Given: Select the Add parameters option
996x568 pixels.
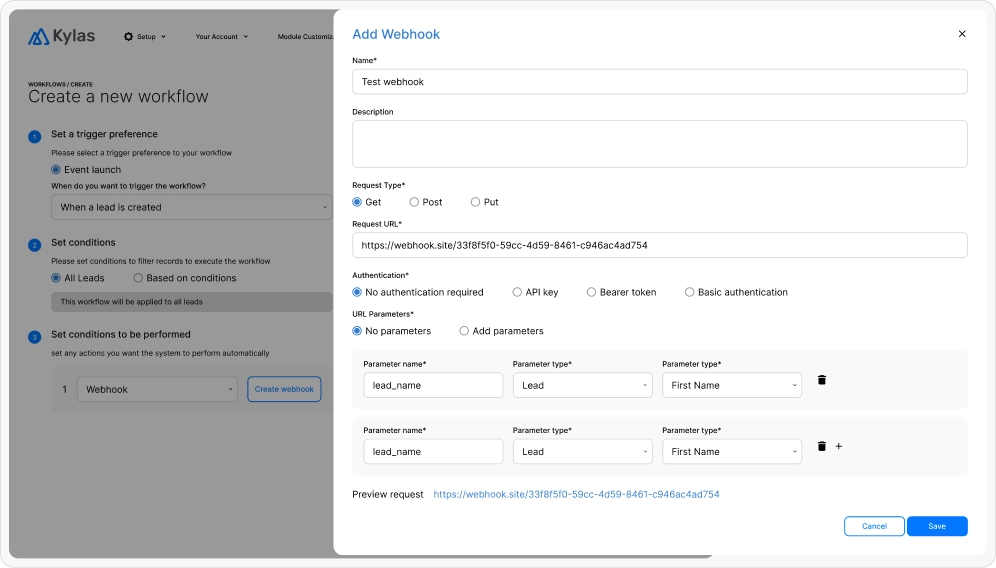Looking at the screenshot, I should pos(464,331).
